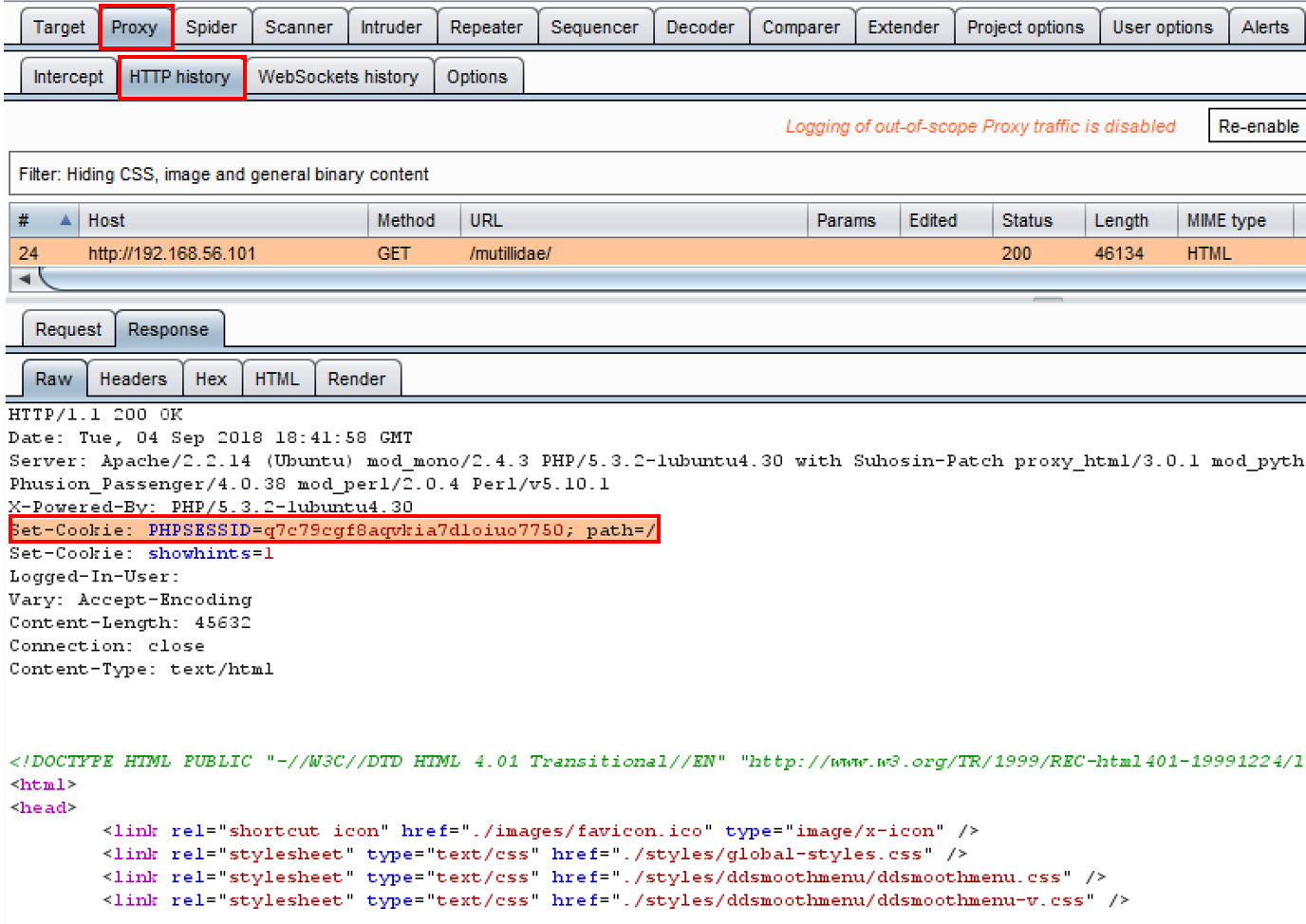Open the Intruder tab
This screenshot has height=924, width=1306.
click(x=390, y=28)
